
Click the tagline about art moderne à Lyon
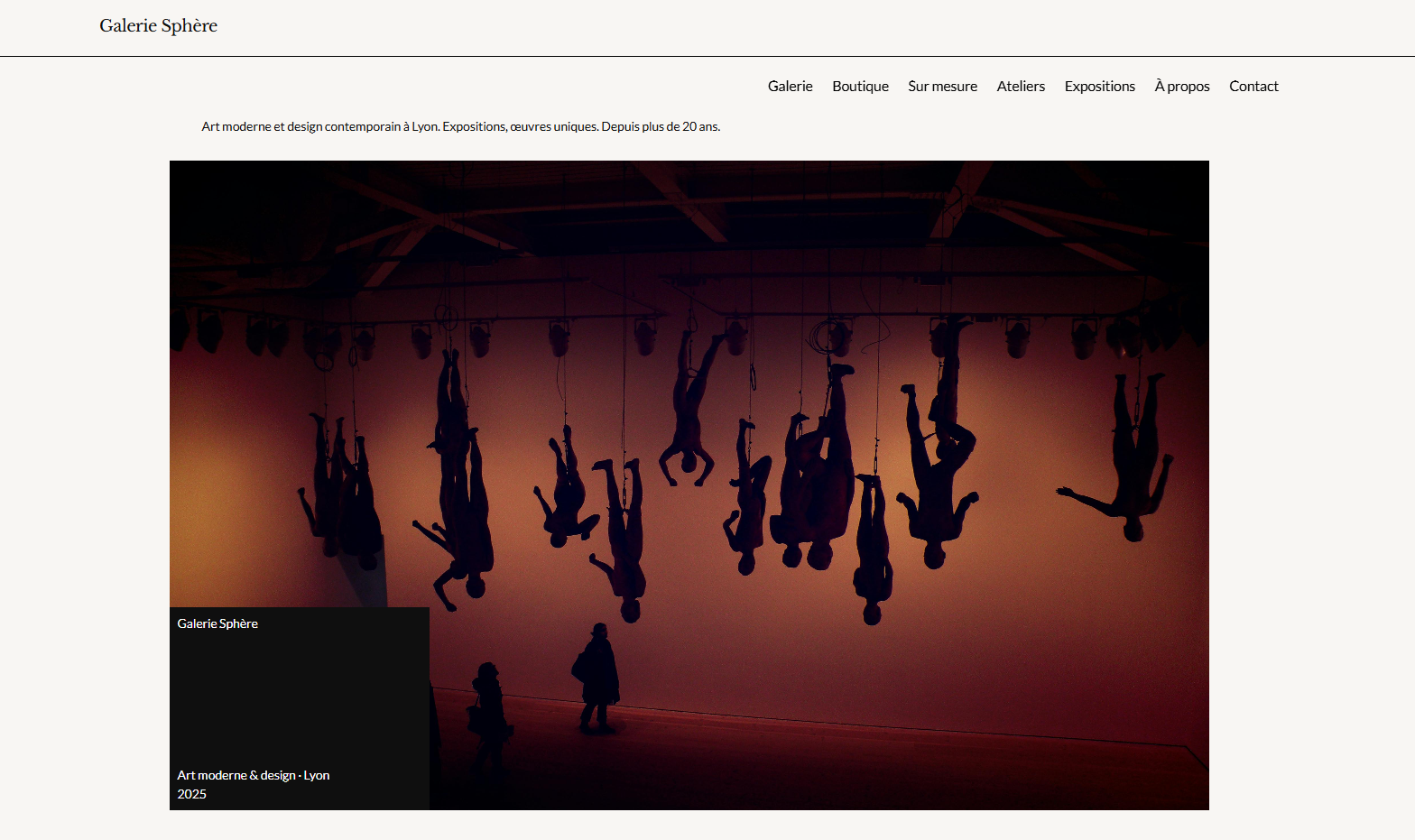460,127
